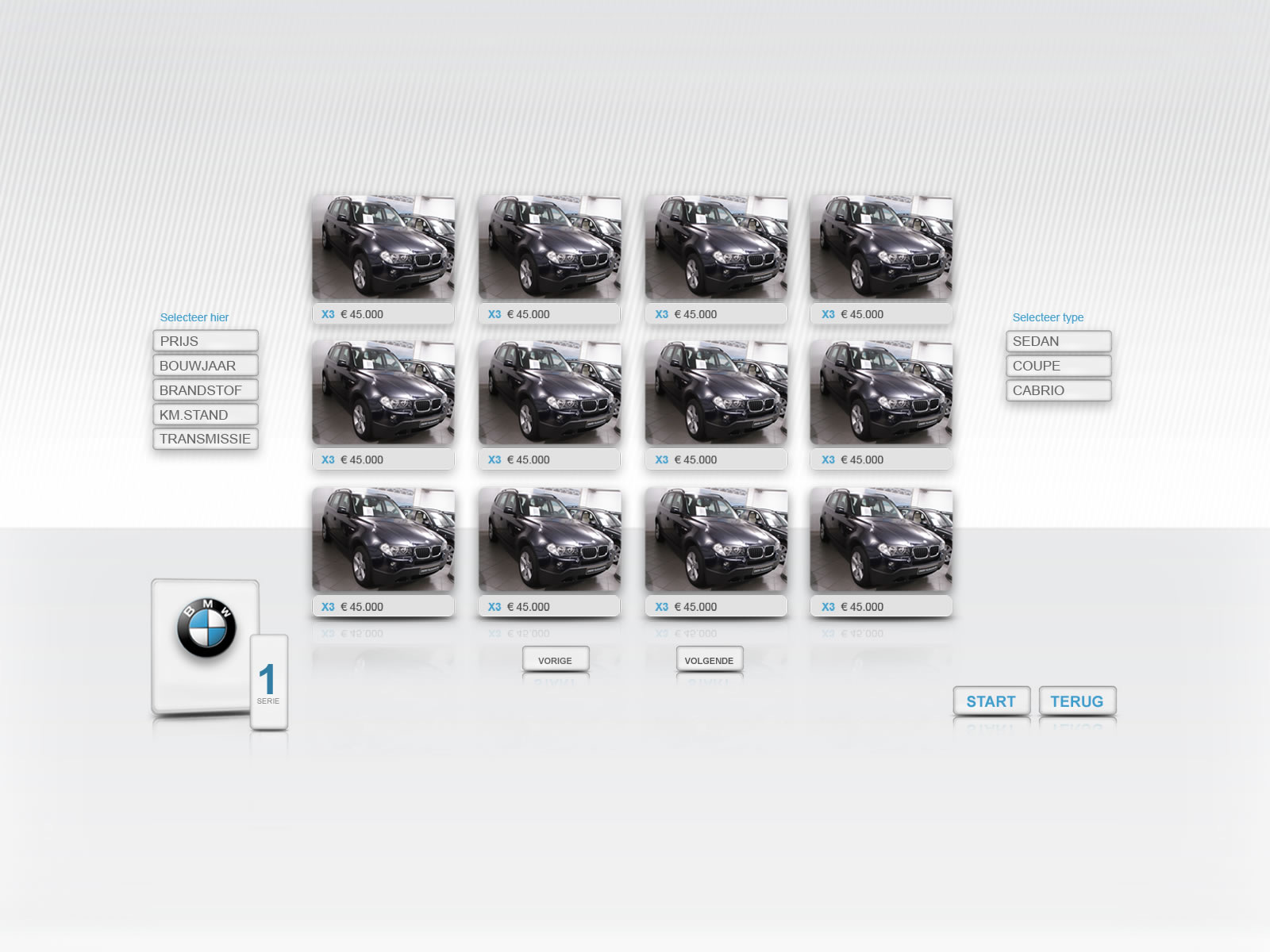
Task: Choose the BRANDSTOF filter
Action: point(206,390)
